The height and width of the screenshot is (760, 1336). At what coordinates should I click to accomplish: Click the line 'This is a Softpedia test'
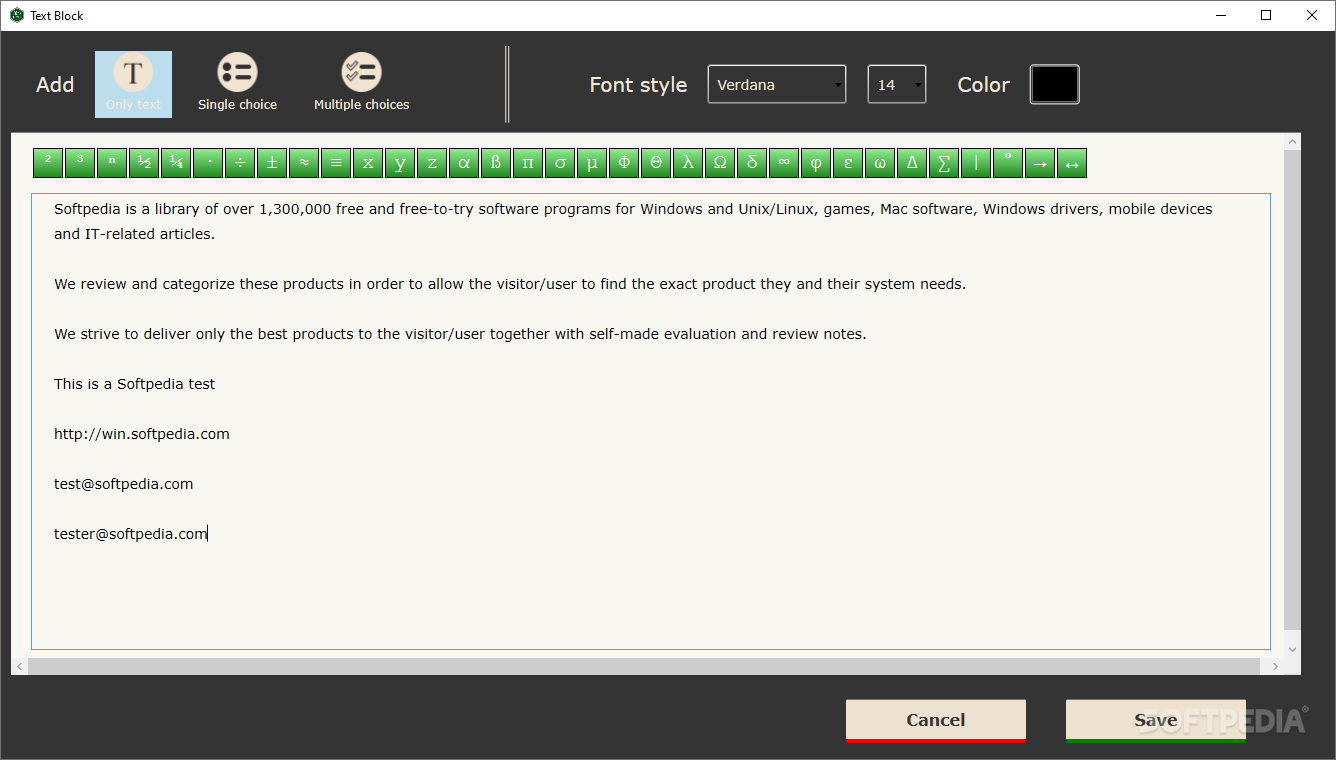click(x=135, y=384)
